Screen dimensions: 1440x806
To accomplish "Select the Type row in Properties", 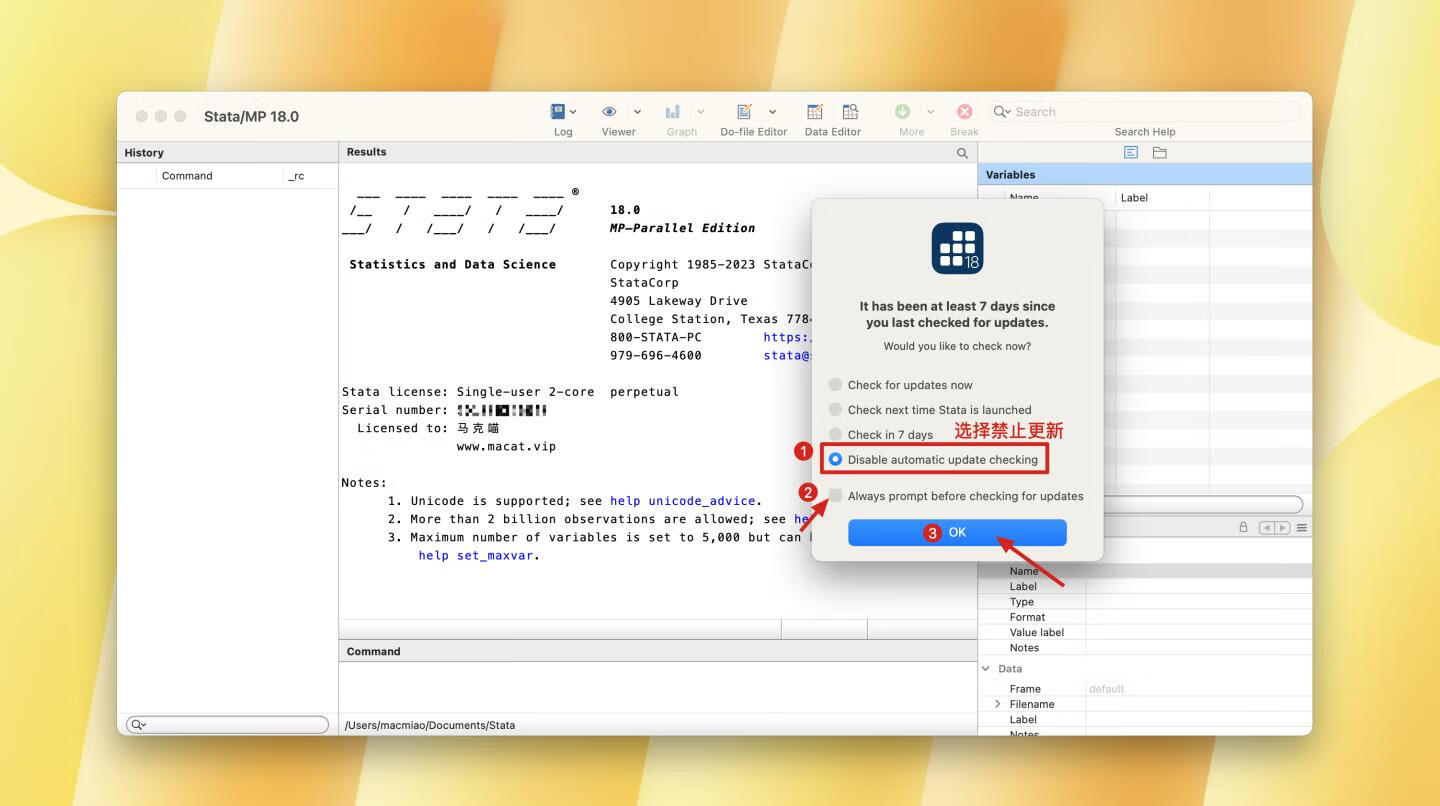I will (1145, 602).
